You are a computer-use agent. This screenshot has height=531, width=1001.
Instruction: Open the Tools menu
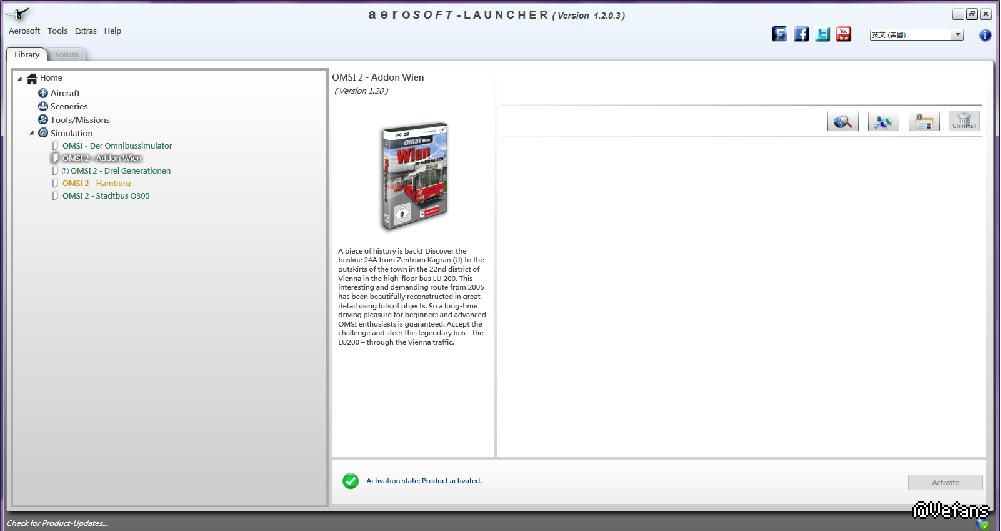(x=57, y=31)
